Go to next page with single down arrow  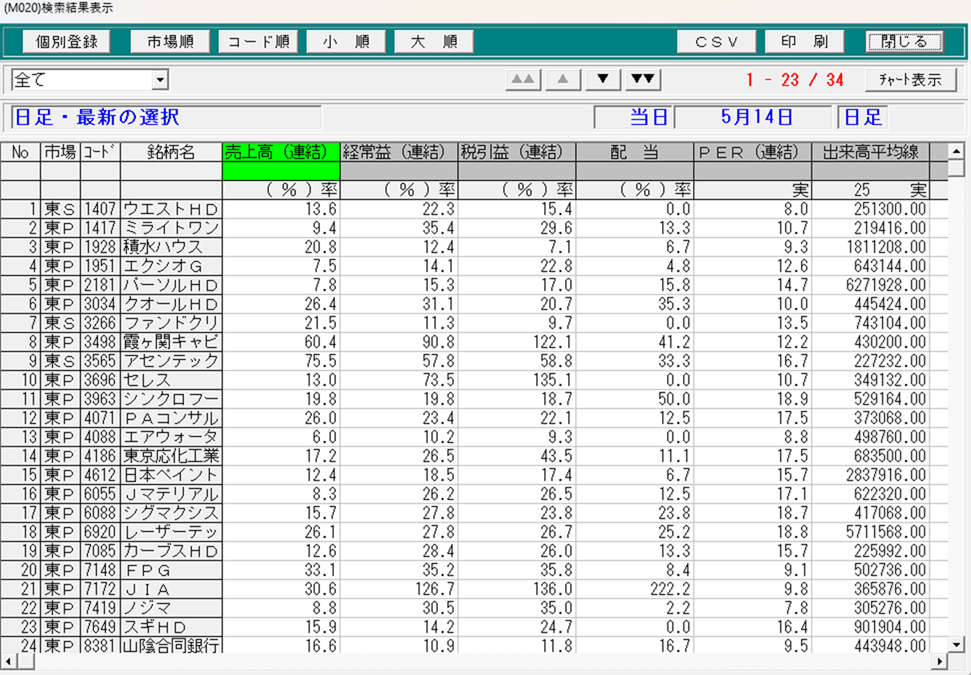click(x=603, y=79)
